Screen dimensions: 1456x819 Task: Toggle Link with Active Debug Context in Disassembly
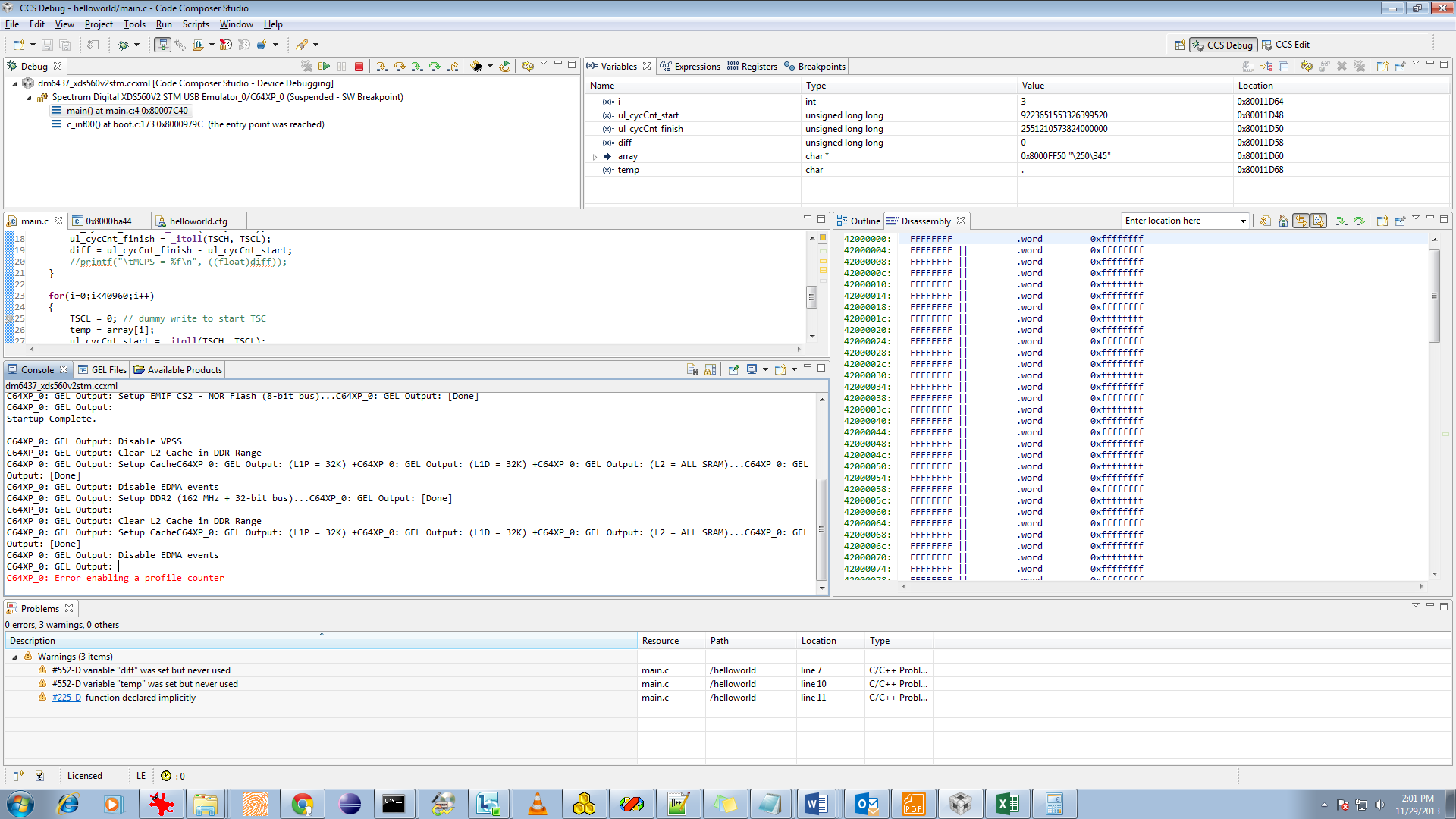tap(1301, 221)
